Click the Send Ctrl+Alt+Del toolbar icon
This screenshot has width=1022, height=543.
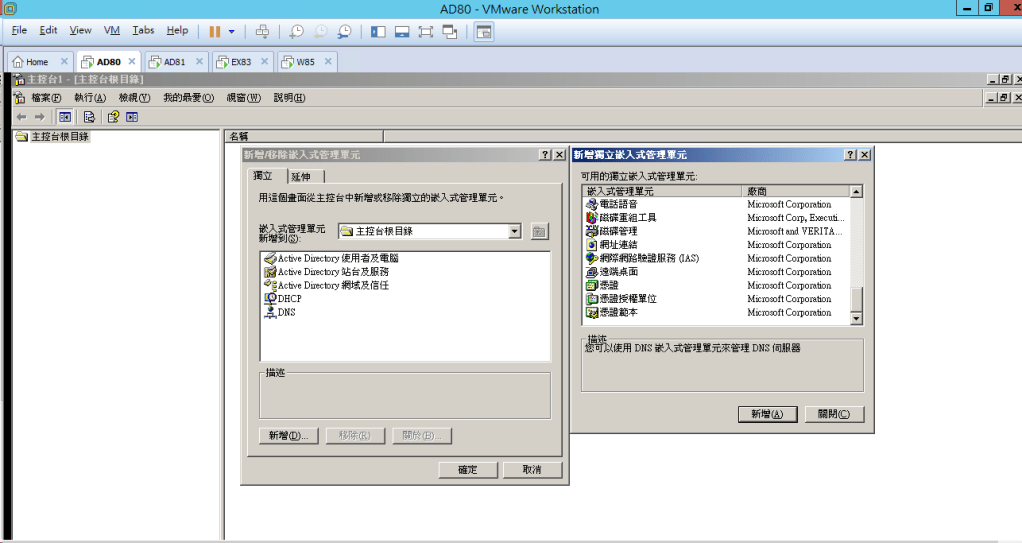tap(262, 31)
